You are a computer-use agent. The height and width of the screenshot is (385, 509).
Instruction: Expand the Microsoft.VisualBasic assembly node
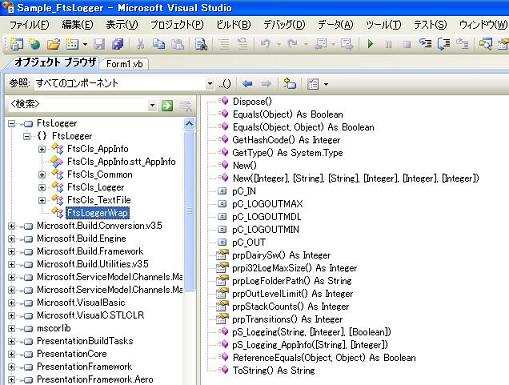pyautogui.click(x=12, y=303)
